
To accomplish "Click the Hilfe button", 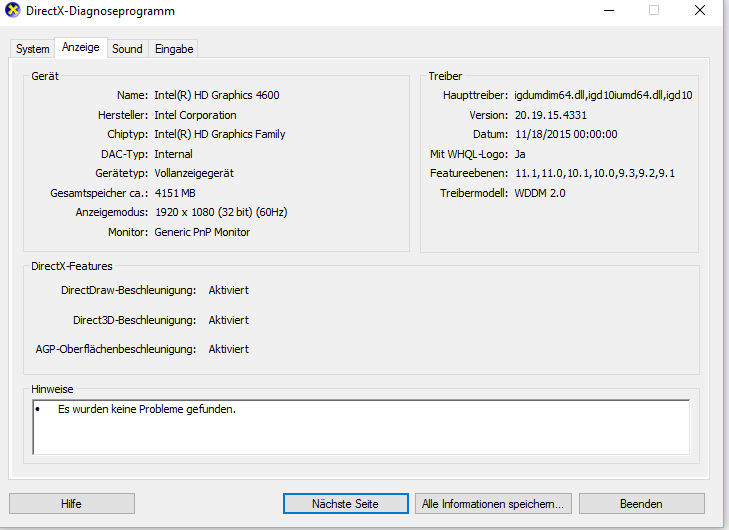I will 72,504.
